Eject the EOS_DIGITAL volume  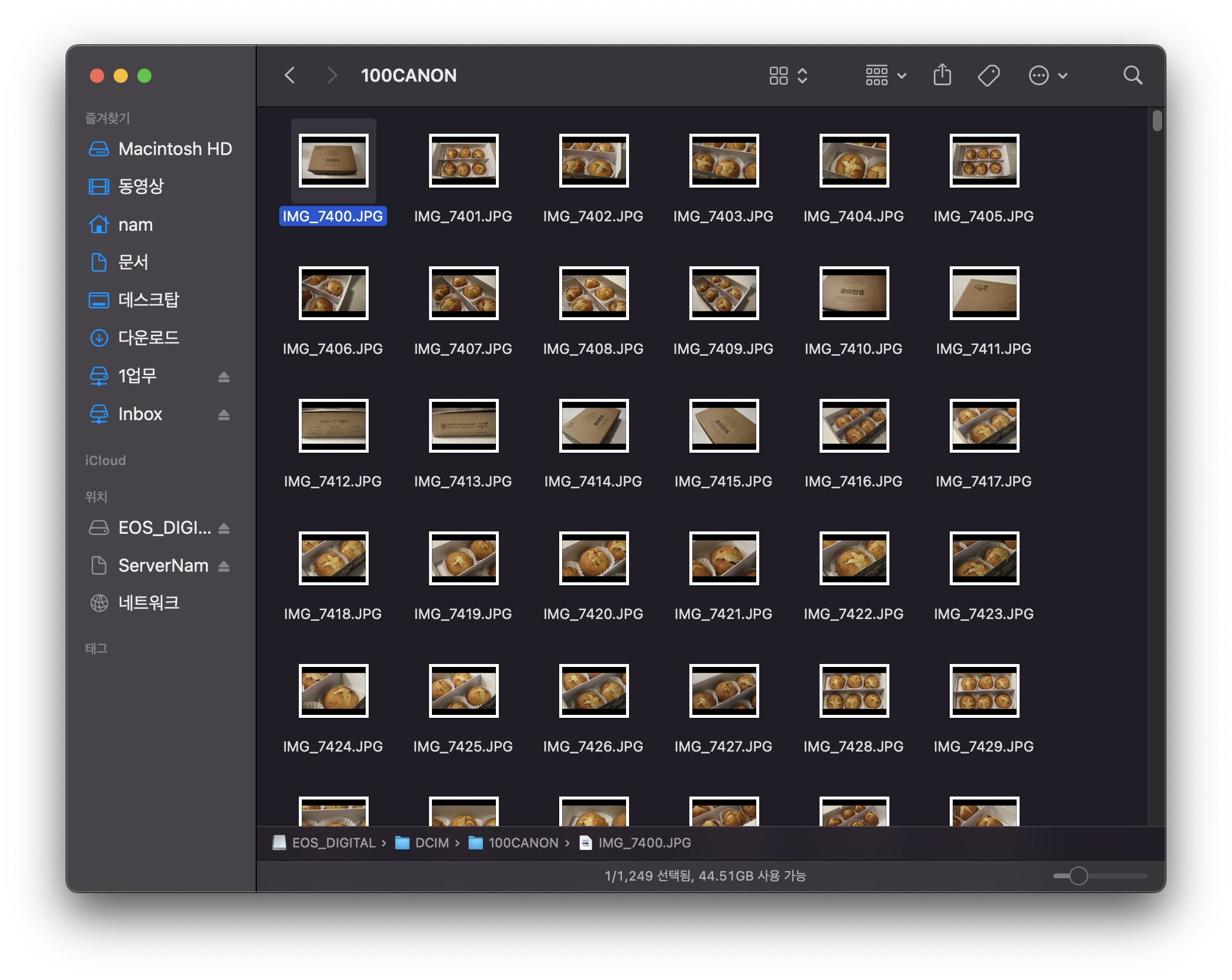point(224,528)
